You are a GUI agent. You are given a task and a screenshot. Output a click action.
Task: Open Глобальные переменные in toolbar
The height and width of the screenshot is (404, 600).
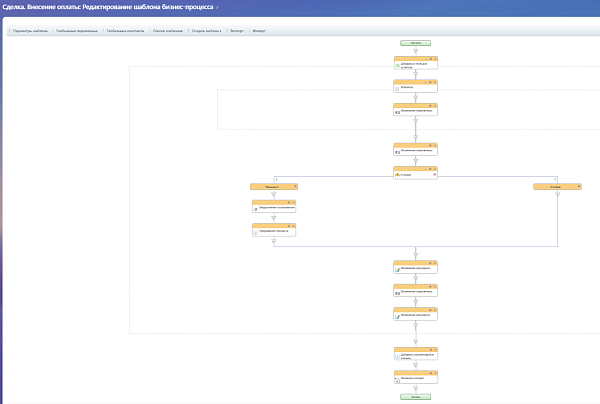[x=77, y=31]
